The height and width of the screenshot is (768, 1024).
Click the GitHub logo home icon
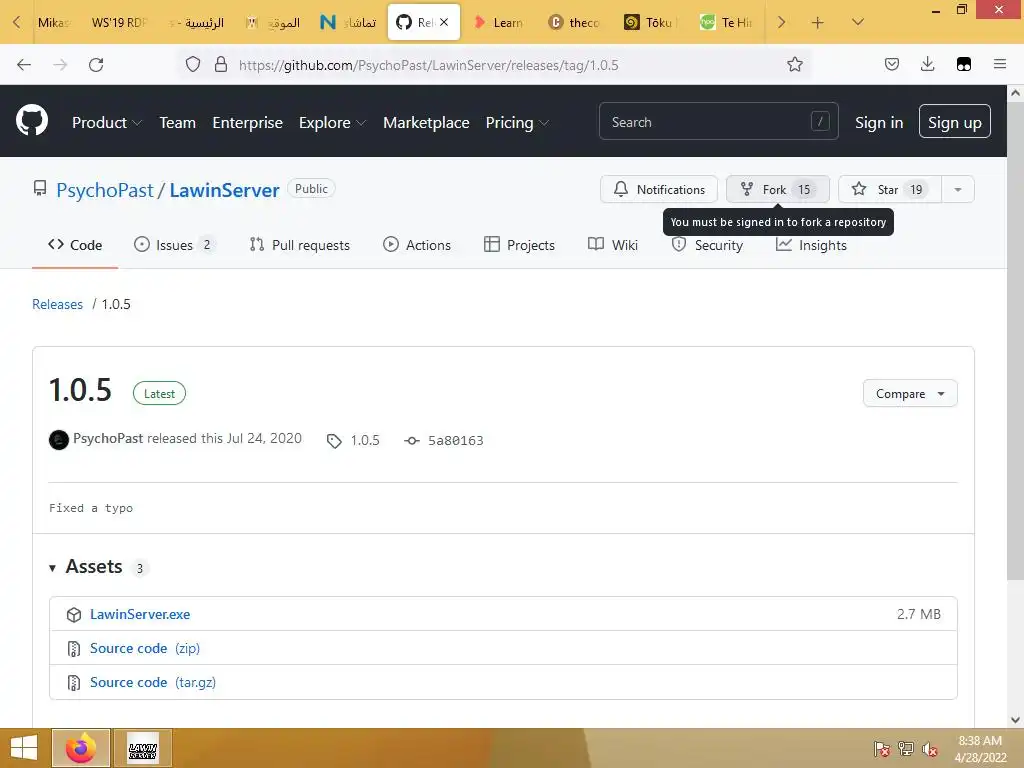pos(31,121)
